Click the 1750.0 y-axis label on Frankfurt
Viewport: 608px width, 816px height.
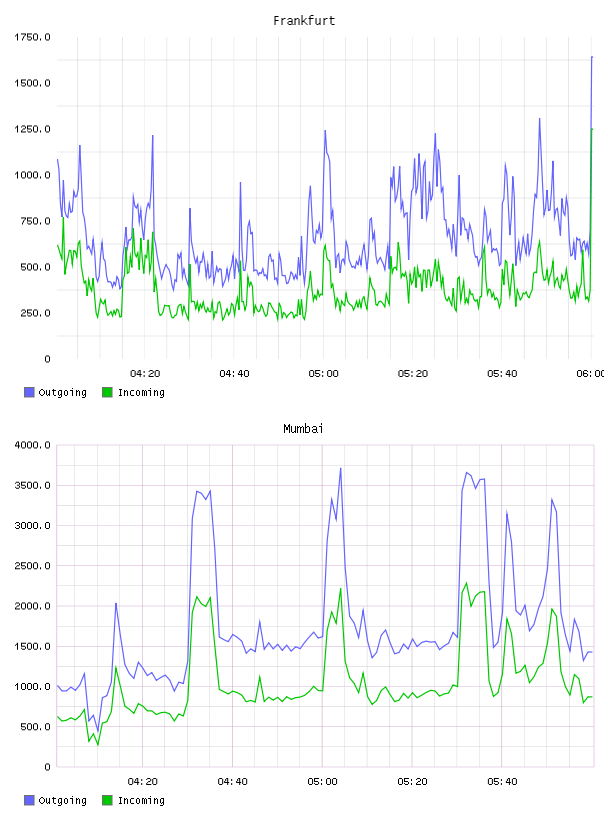(32, 37)
